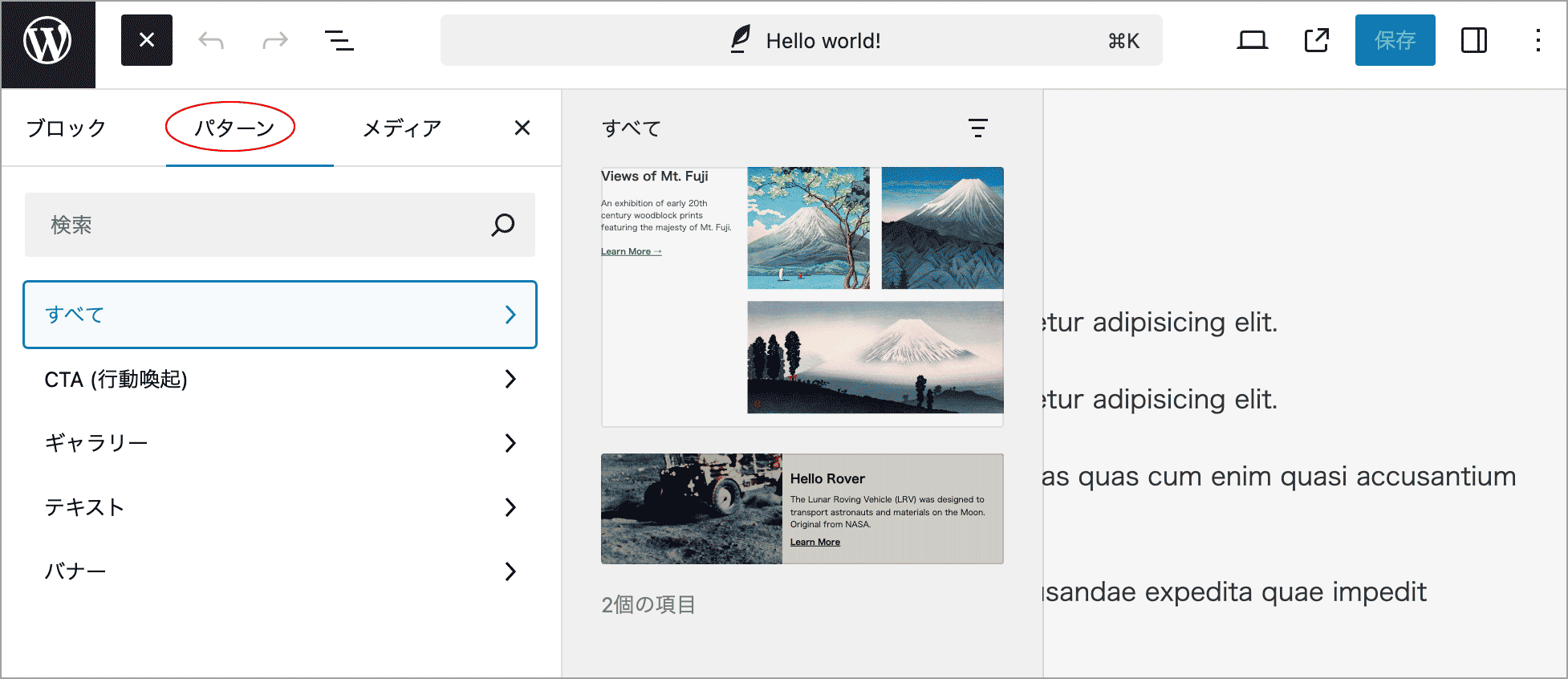Click the laptop preview device icon
The image size is (1568, 679).
tap(1252, 40)
